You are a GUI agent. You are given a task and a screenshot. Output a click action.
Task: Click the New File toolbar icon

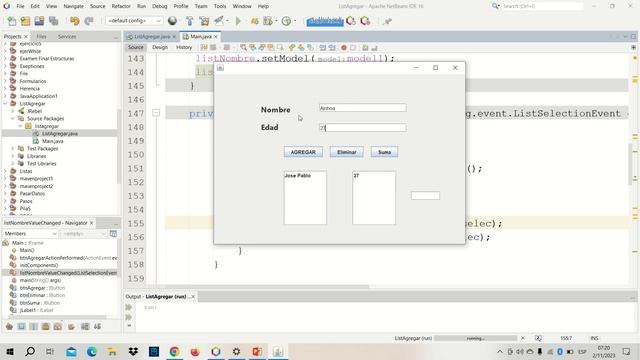(12, 21)
